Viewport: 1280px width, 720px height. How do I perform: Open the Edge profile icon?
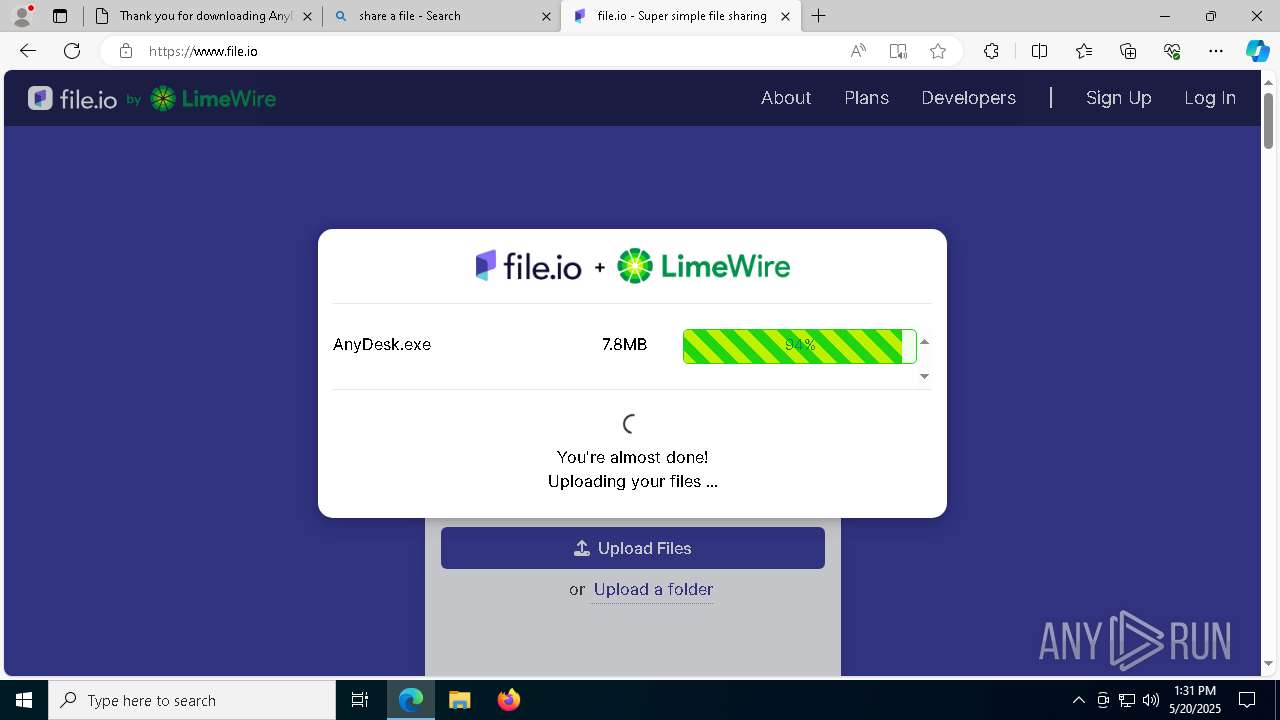coord(22,16)
